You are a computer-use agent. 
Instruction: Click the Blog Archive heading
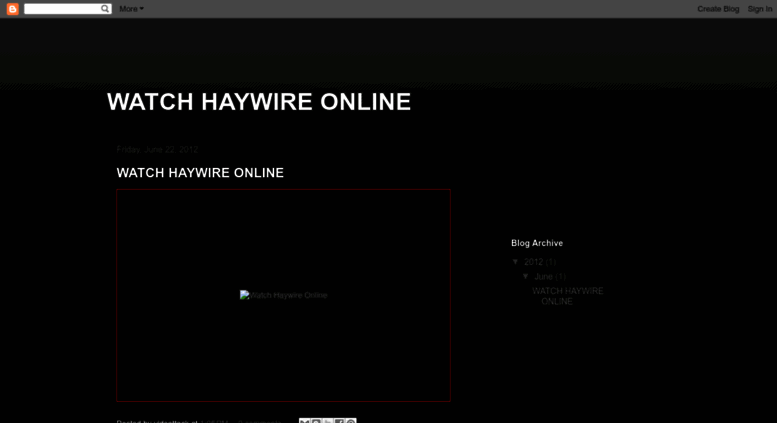click(x=537, y=243)
